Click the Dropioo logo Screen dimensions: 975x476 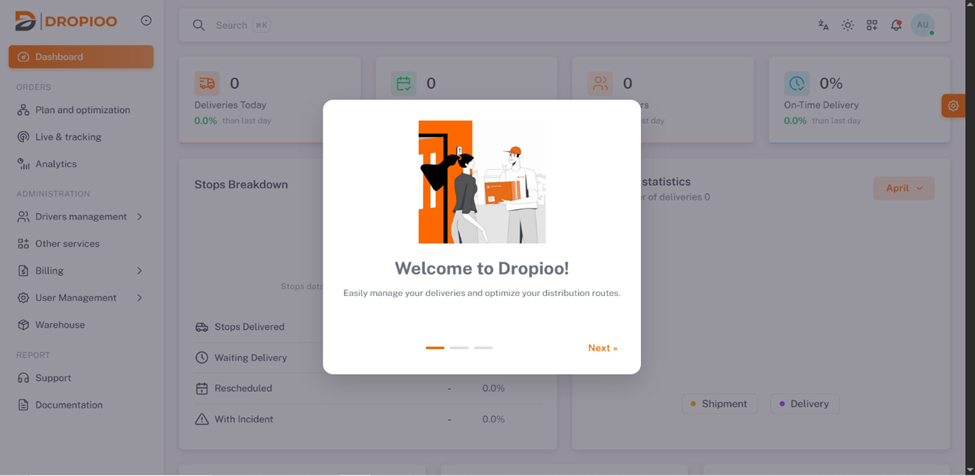[66, 21]
